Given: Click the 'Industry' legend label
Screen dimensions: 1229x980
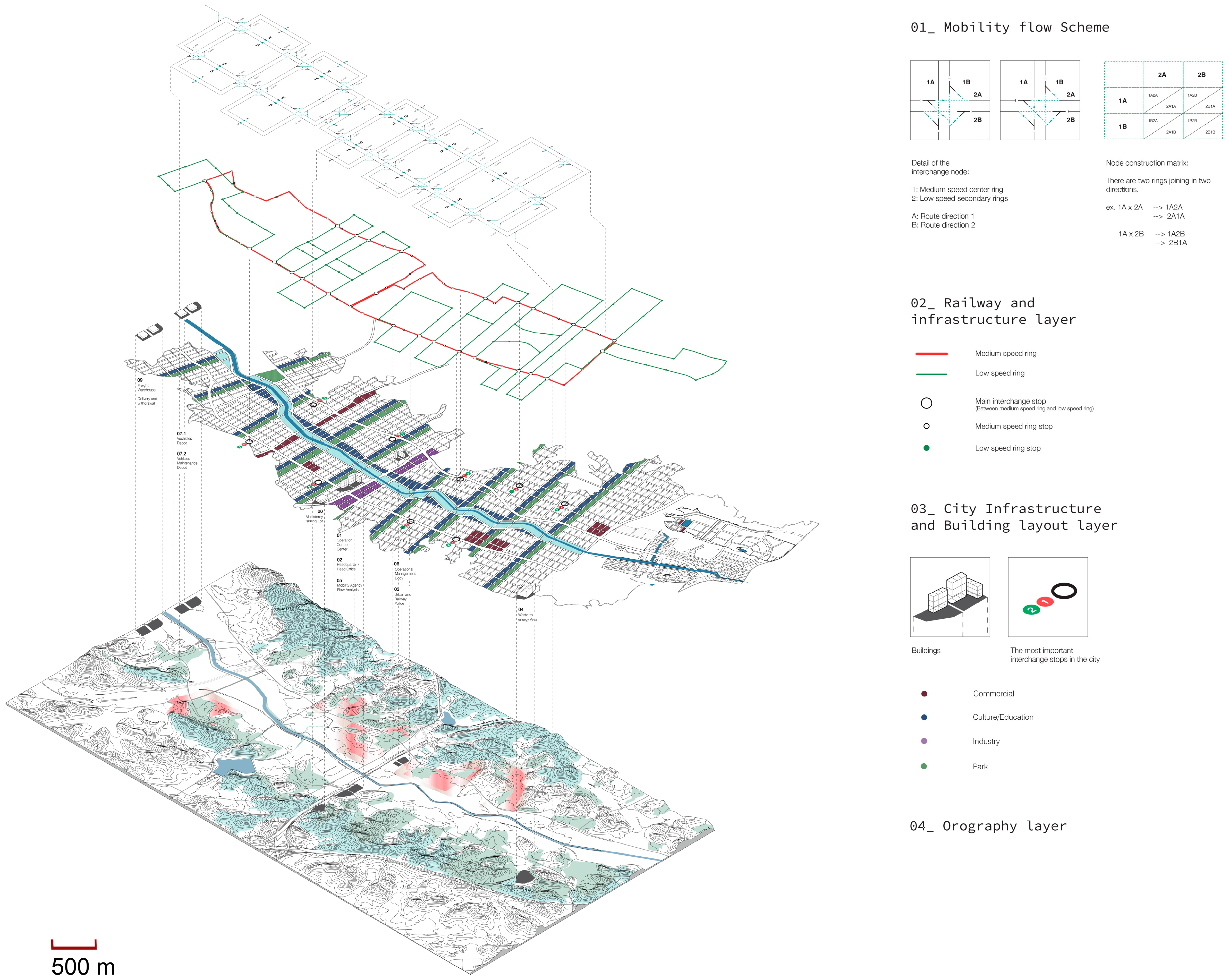Looking at the screenshot, I should 986,742.
